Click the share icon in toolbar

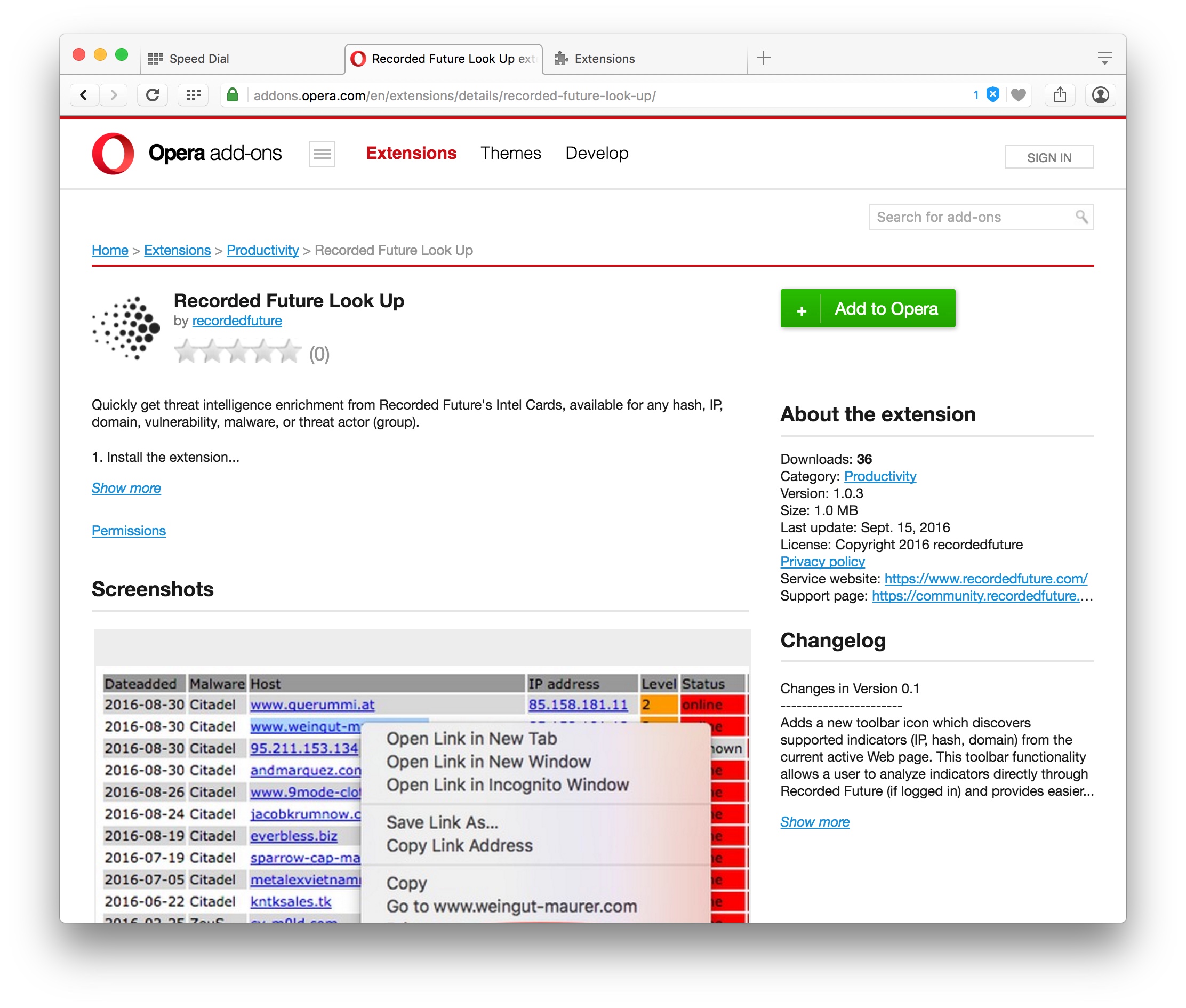1060,95
